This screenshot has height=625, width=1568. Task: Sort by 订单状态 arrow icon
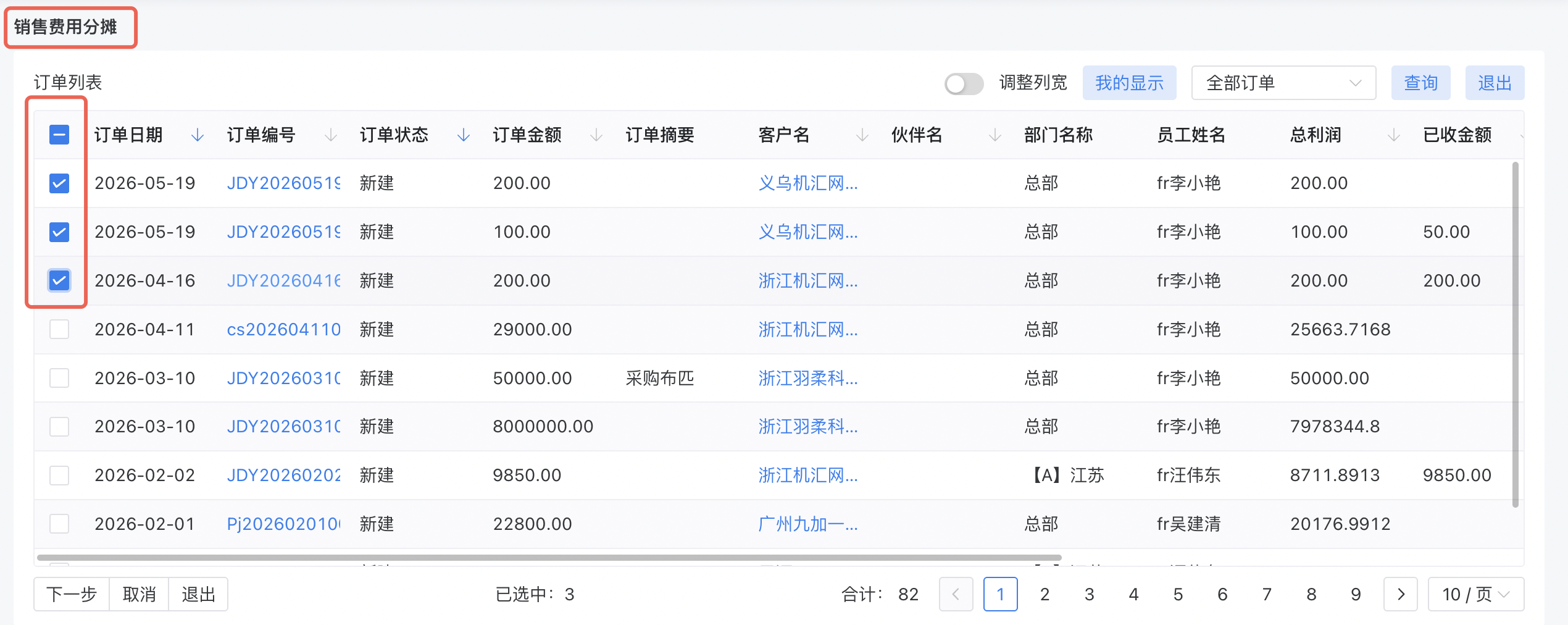click(464, 135)
